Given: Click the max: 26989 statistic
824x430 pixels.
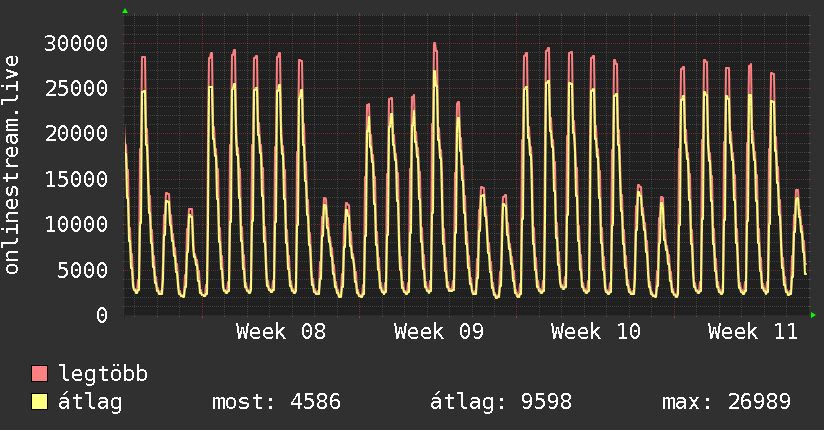Looking at the screenshot, I should click(x=726, y=402).
